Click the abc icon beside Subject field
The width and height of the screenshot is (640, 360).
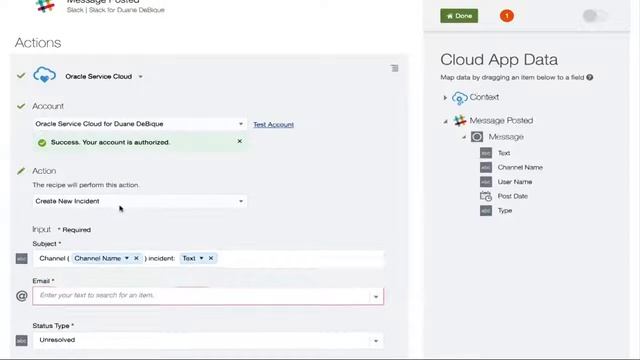(x=22, y=258)
